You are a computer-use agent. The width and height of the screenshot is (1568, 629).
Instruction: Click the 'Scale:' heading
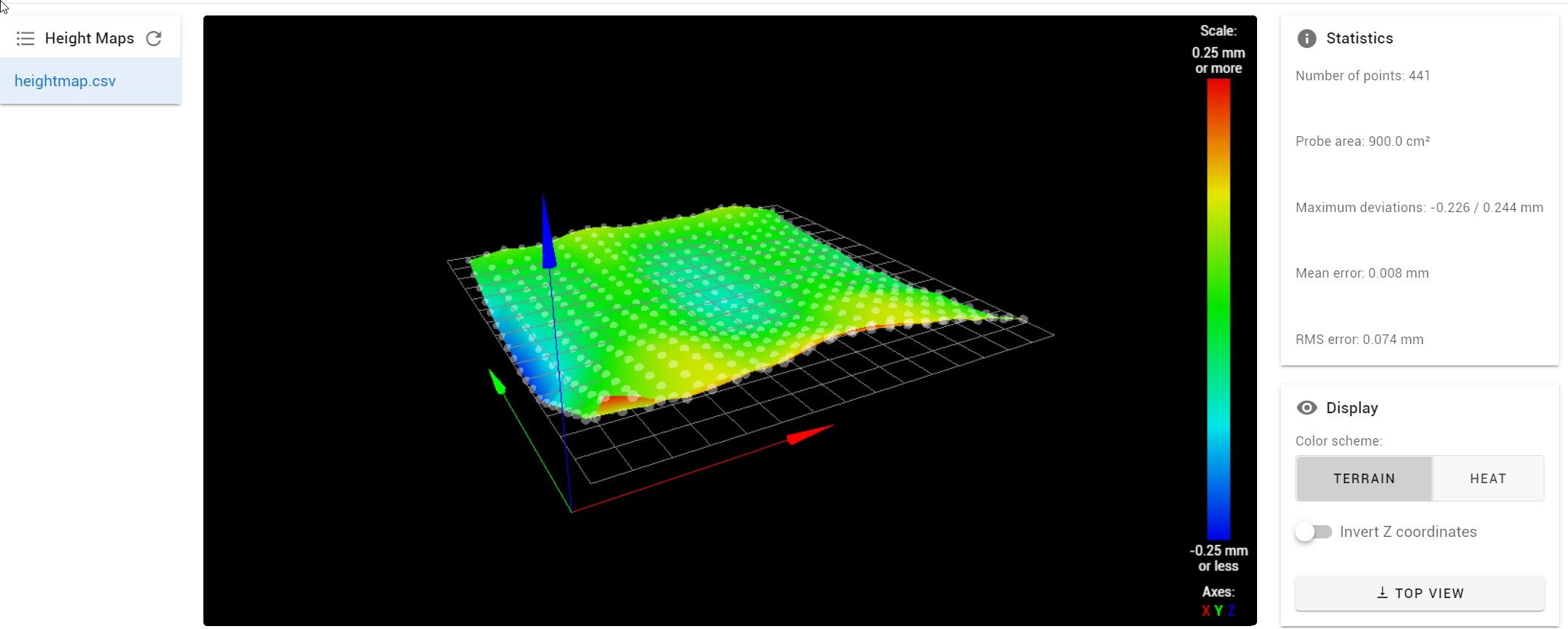click(x=1219, y=31)
